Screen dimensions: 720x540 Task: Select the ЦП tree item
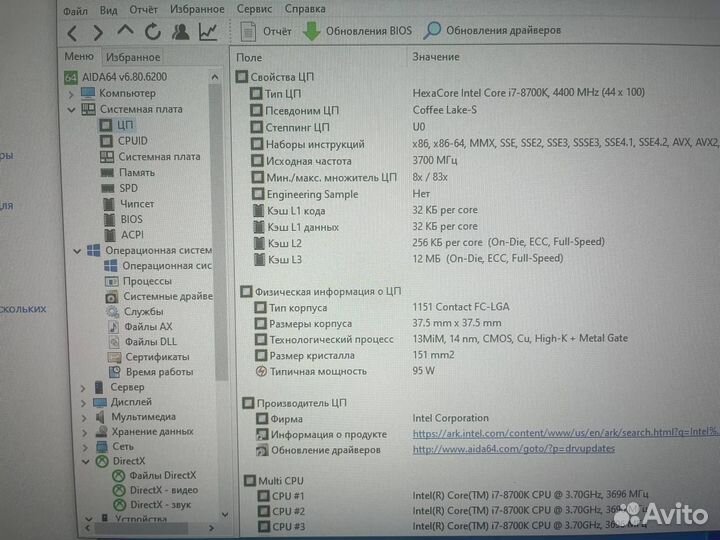point(117,125)
